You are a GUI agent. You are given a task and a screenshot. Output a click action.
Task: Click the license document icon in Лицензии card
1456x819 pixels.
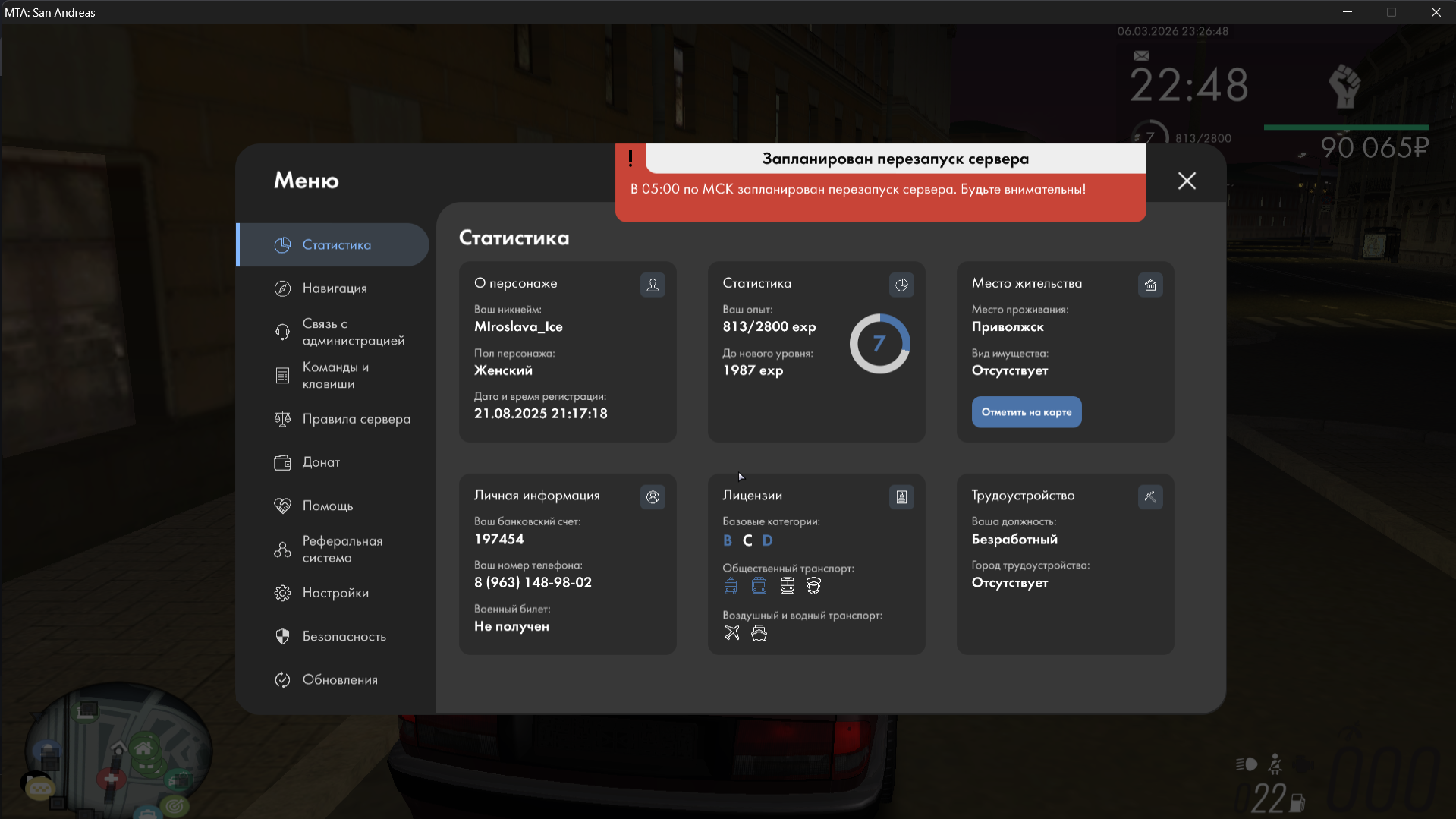point(901,497)
